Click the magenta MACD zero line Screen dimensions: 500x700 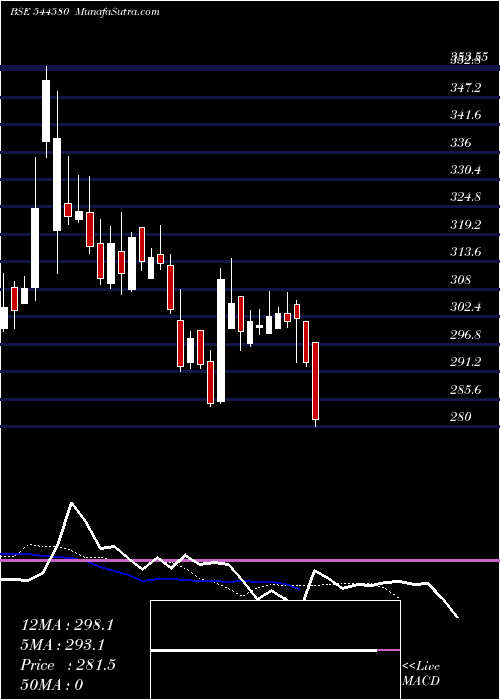[x=250, y=560]
